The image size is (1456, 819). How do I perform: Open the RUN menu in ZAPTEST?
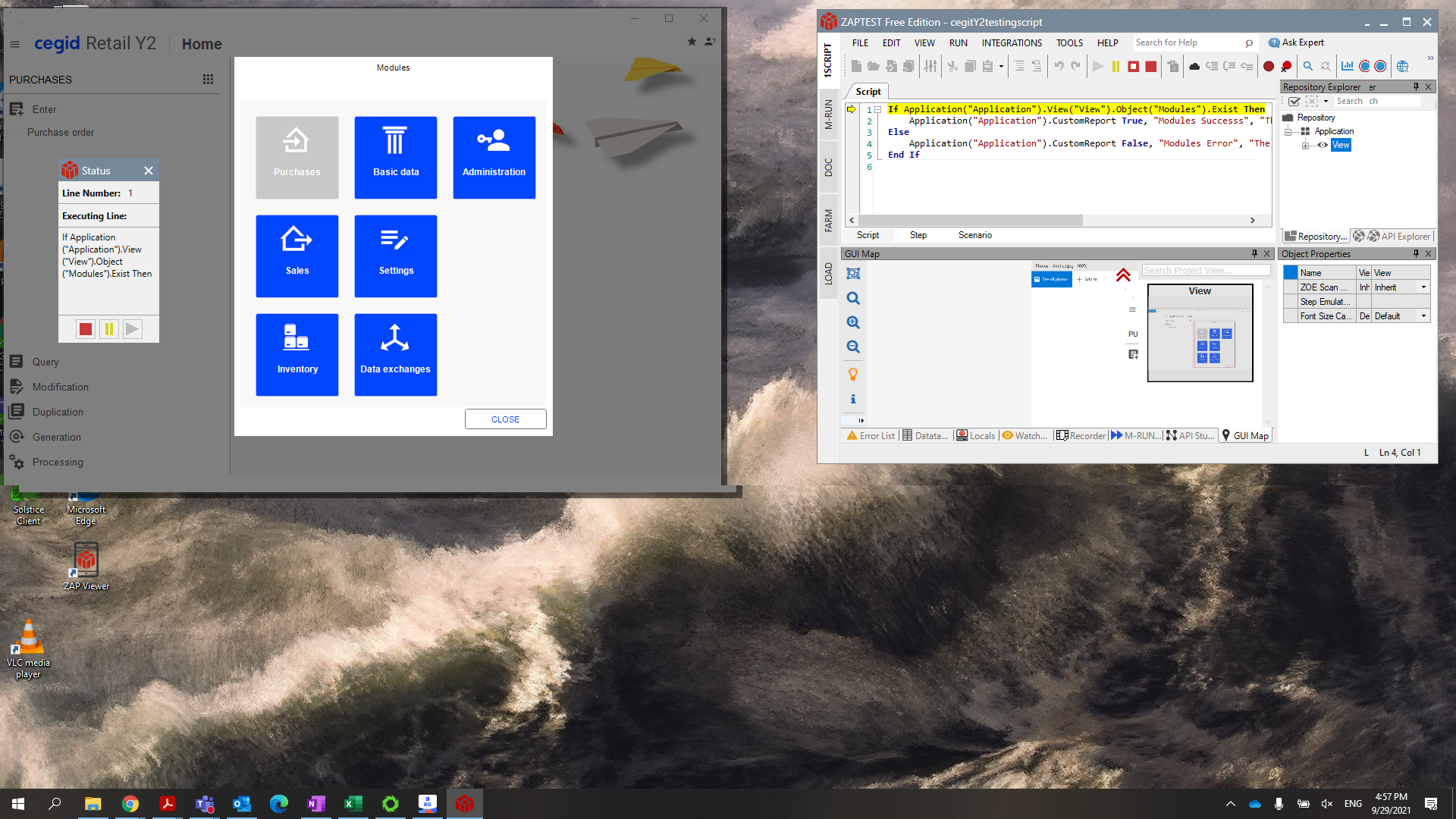[x=958, y=43]
